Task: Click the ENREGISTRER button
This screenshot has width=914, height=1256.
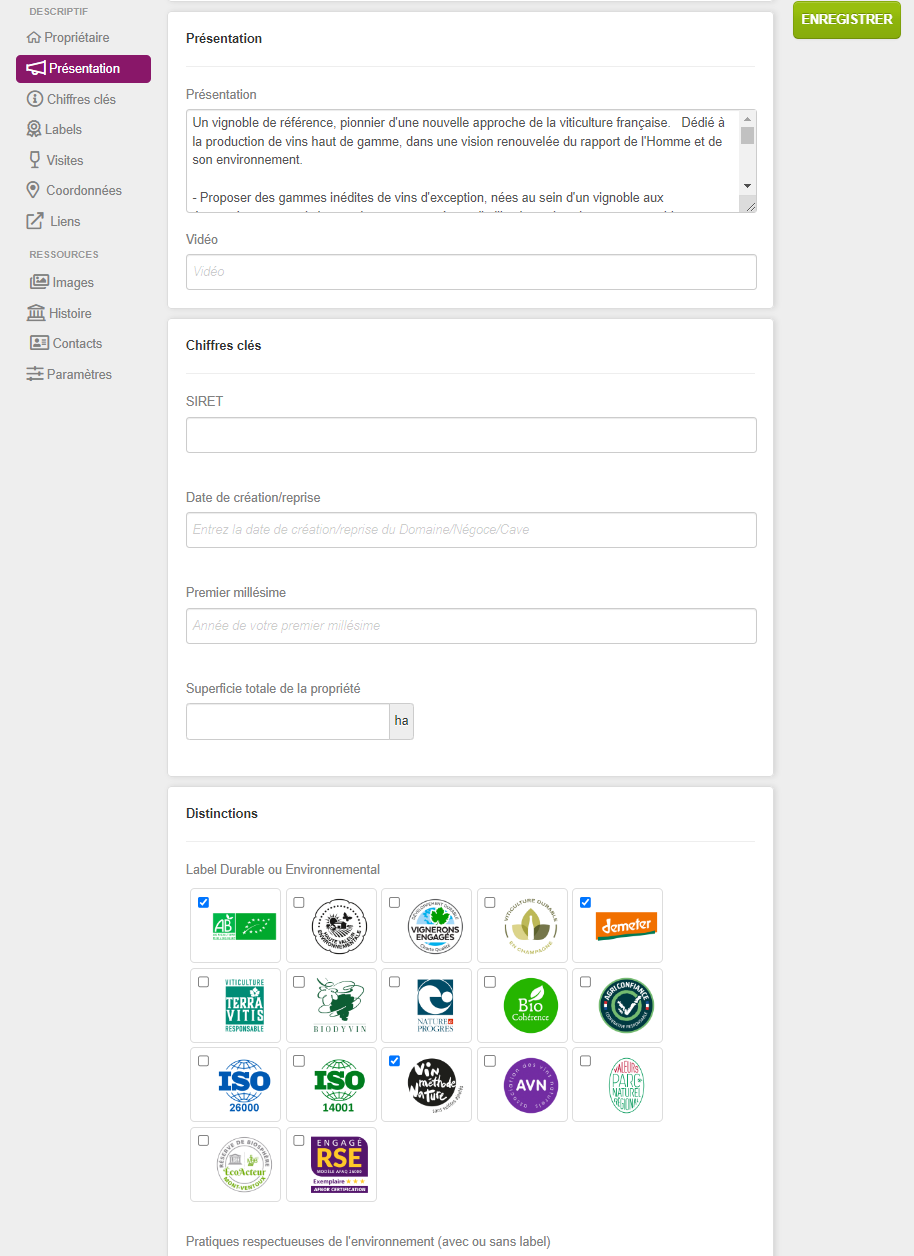Action: click(847, 20)
